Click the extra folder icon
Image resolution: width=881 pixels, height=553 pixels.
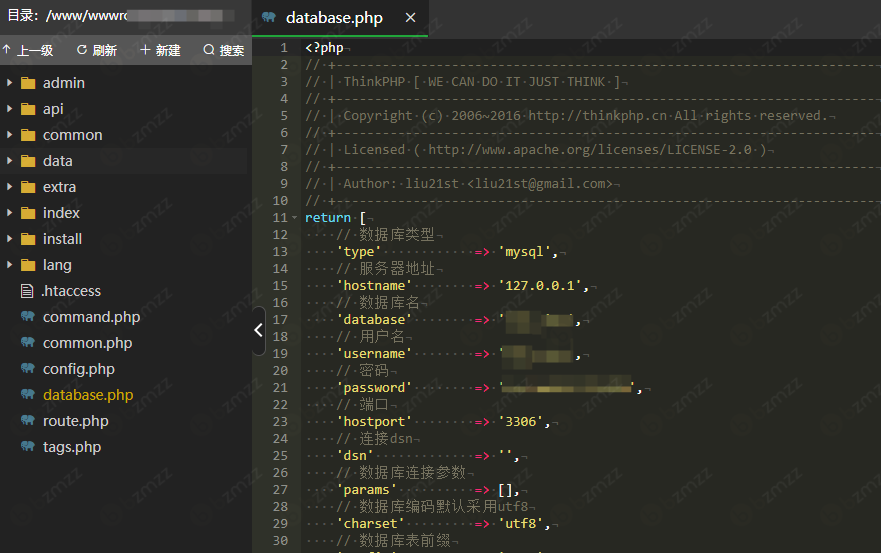(28, 187)
